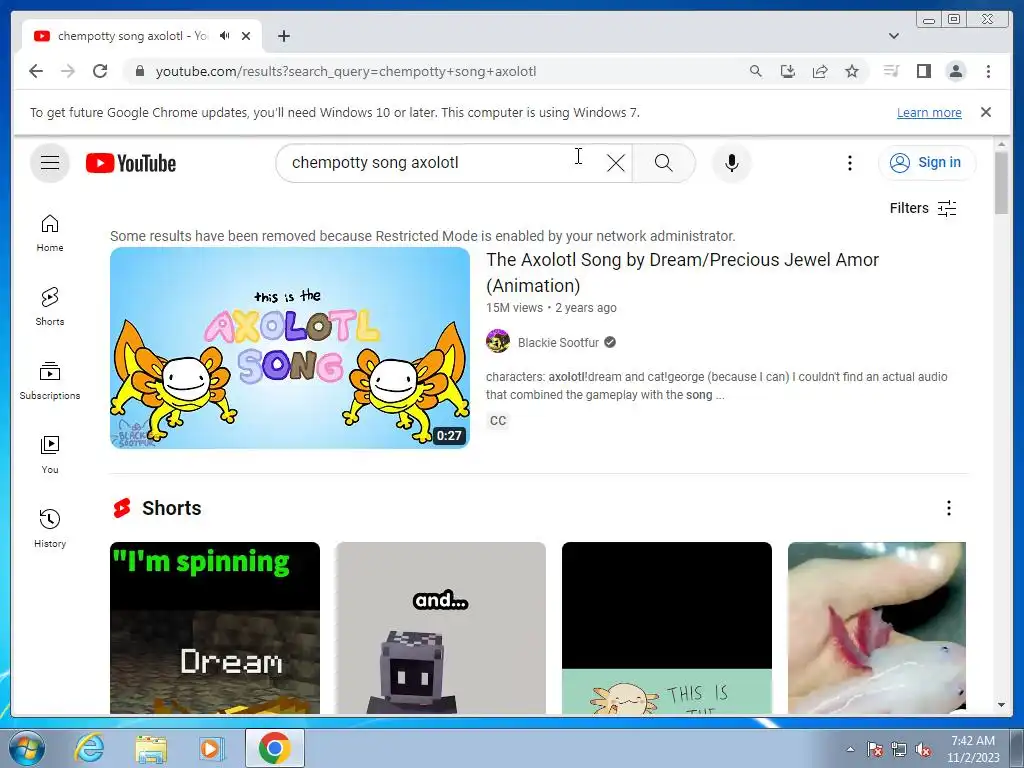Open History in the sidebar
1024x768 pixels.
50,528
